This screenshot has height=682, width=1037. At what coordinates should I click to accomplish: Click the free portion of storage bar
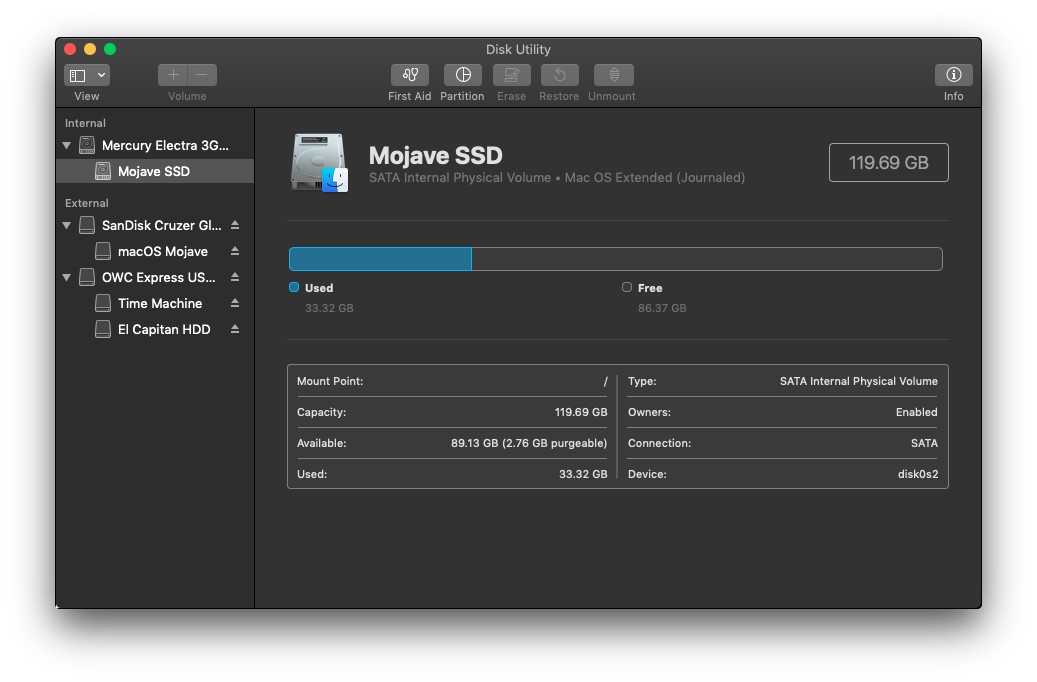click(x=707, y=259)
